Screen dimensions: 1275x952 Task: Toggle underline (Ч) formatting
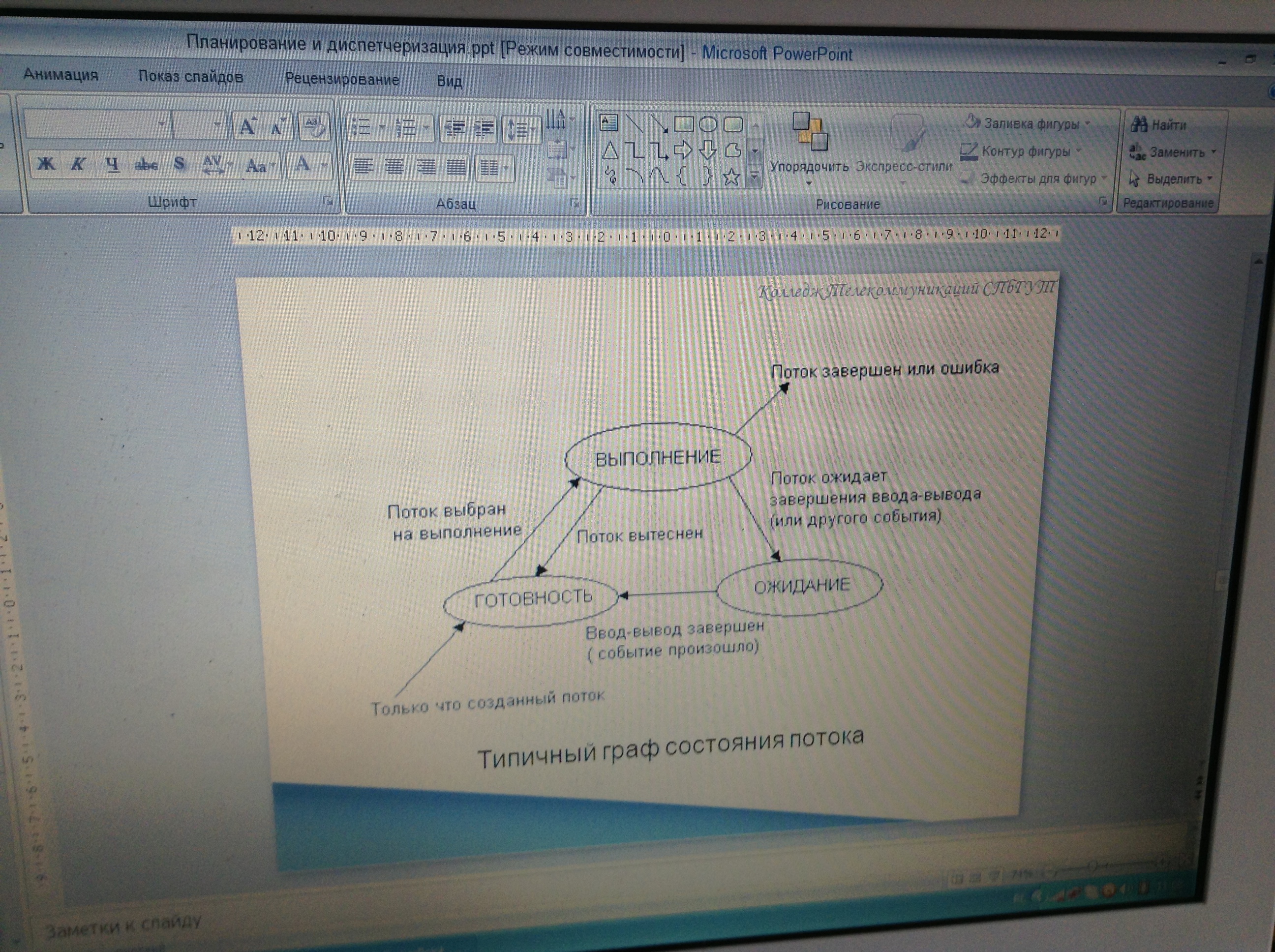coord(112,165)
